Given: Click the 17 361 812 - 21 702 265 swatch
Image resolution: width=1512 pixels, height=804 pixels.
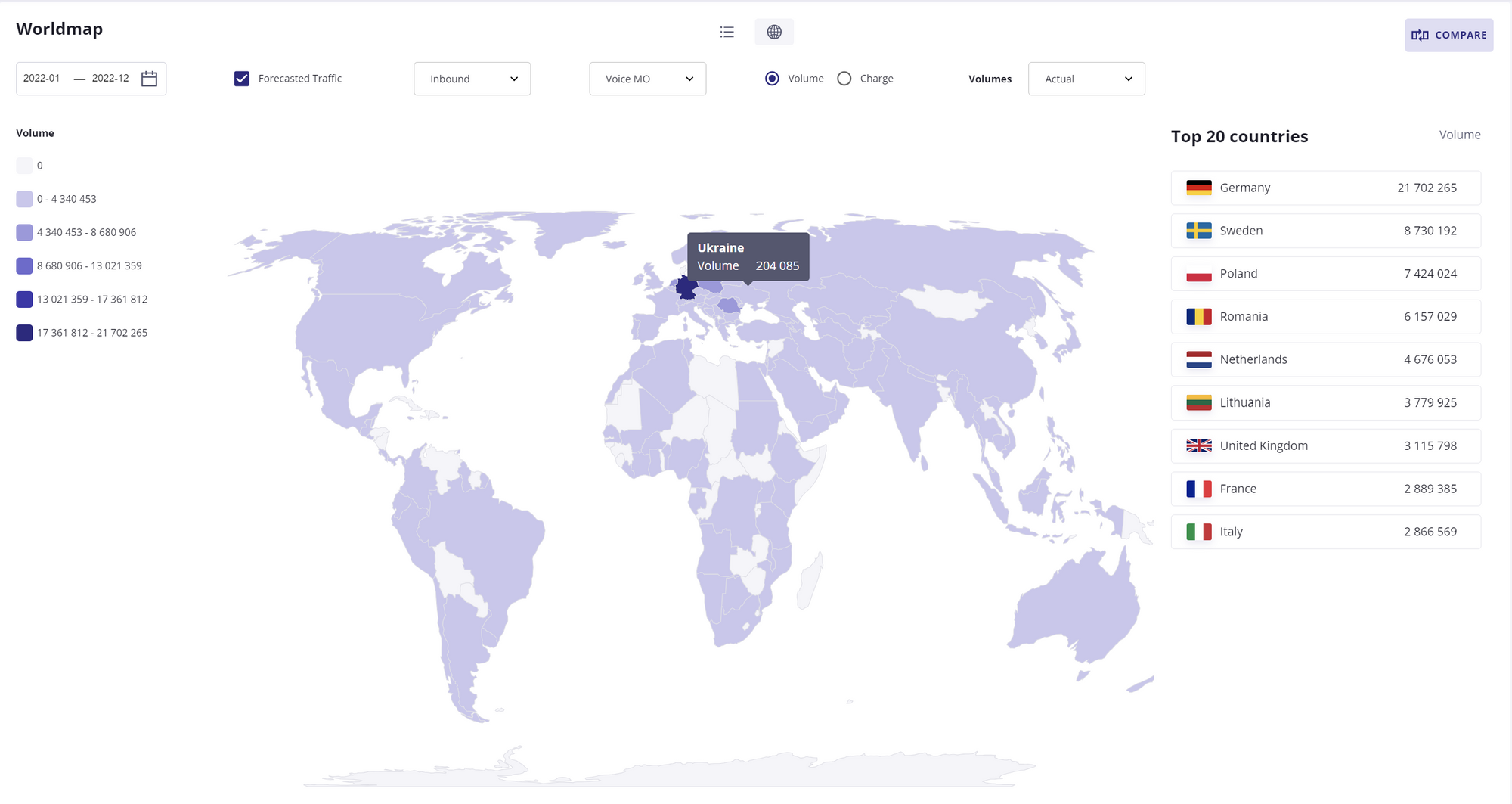Looking at the screenshot, I should click(24, 333).
